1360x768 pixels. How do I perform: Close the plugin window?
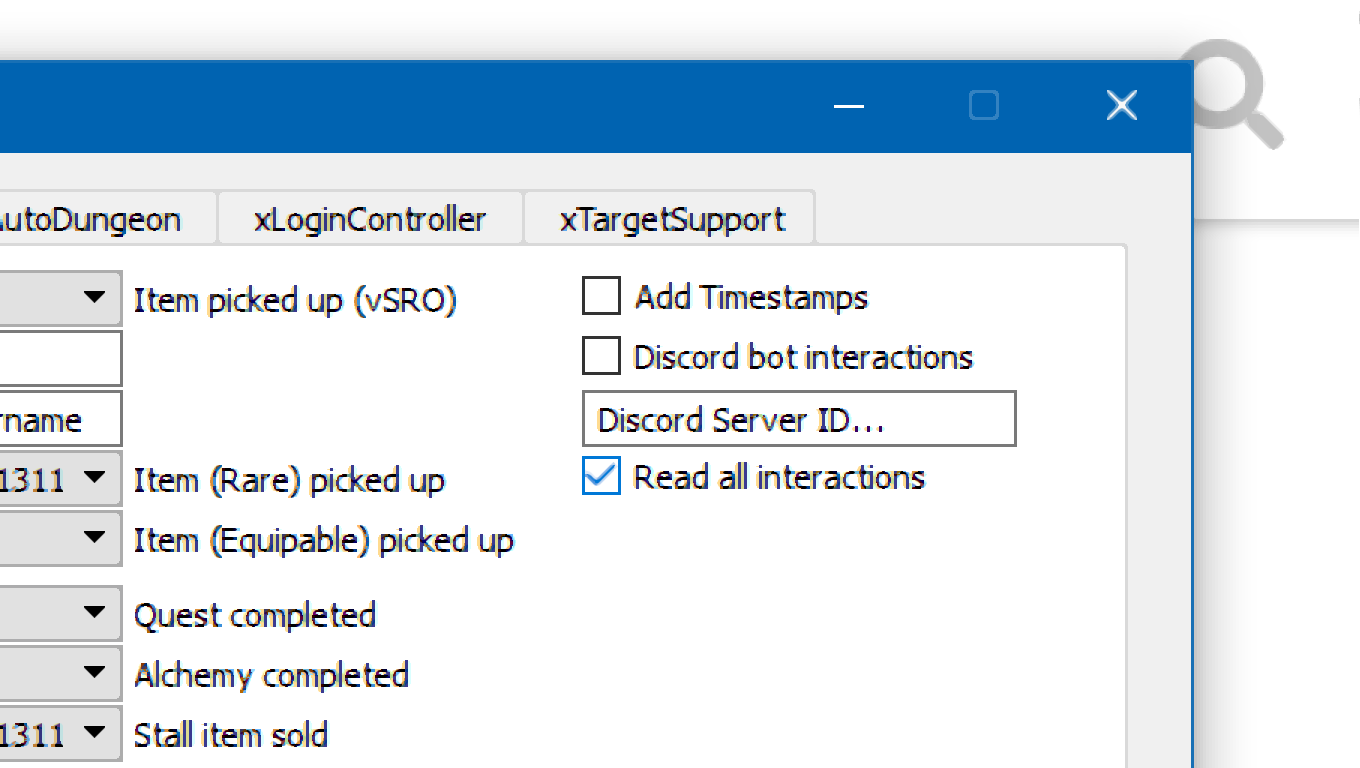click(x=1121, y=106)
